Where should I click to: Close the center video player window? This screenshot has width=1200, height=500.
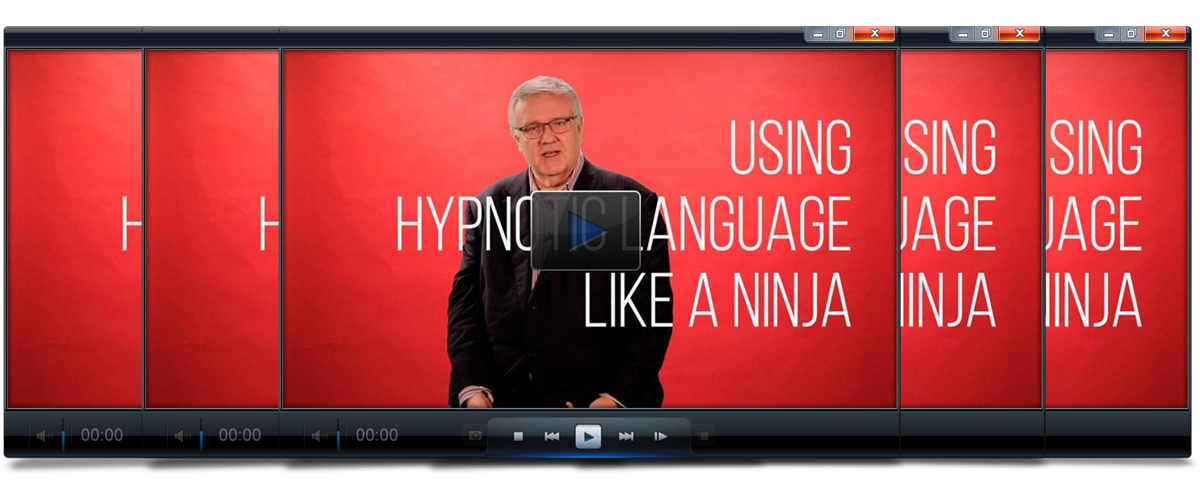coord(875,34)
